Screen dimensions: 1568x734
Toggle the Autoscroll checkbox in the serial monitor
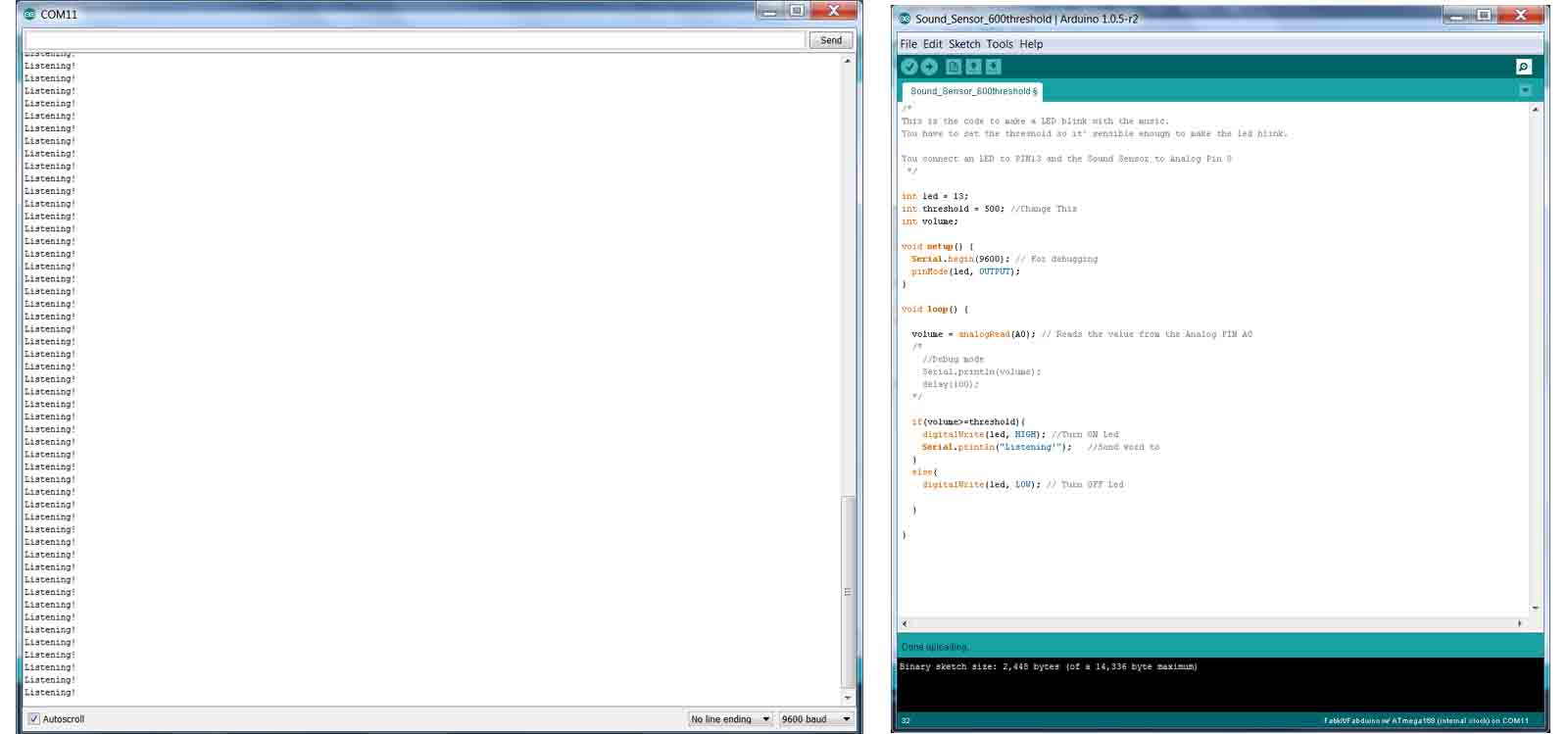click(x=34, y=718)
